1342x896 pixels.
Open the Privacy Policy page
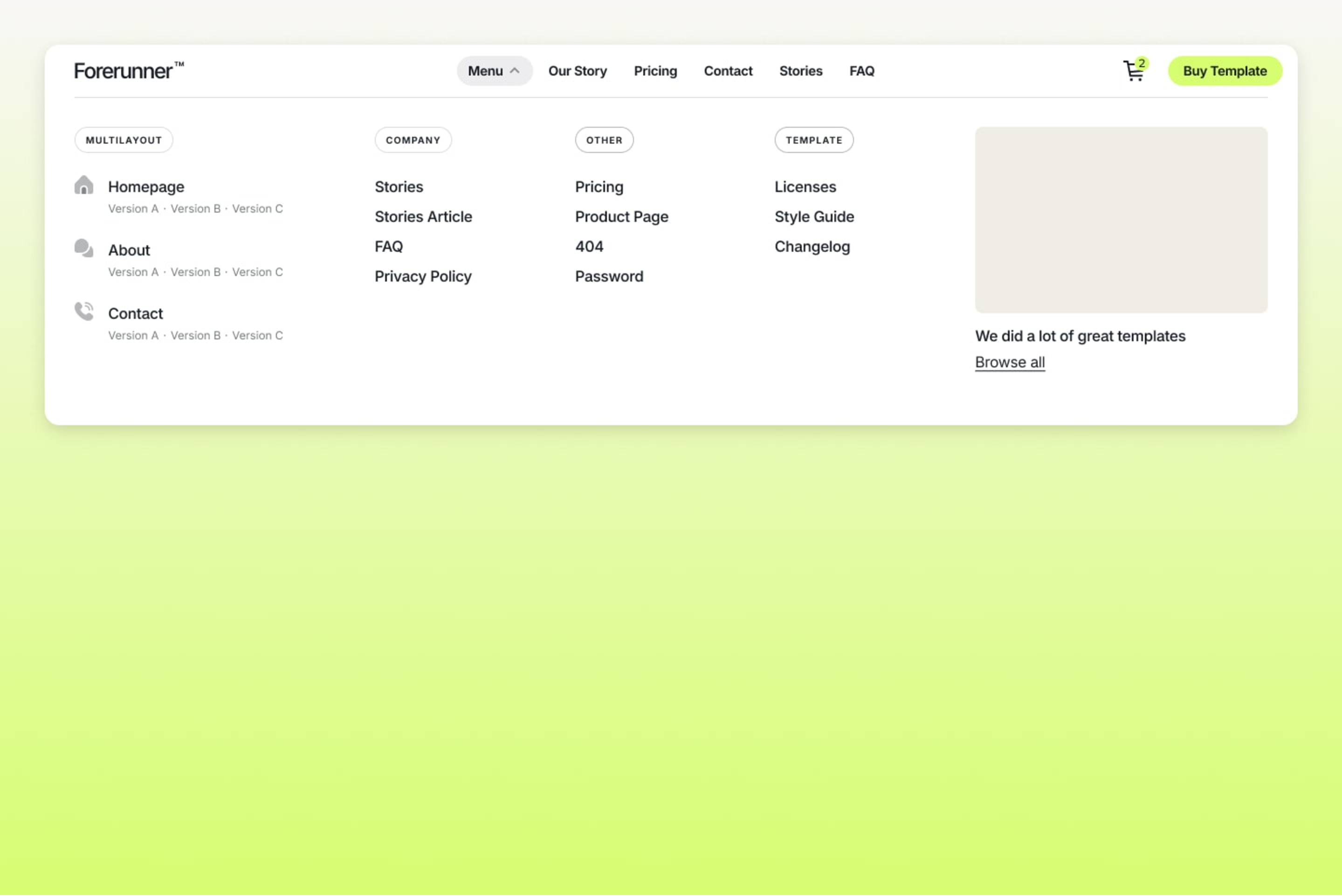[x=423, y=276]
